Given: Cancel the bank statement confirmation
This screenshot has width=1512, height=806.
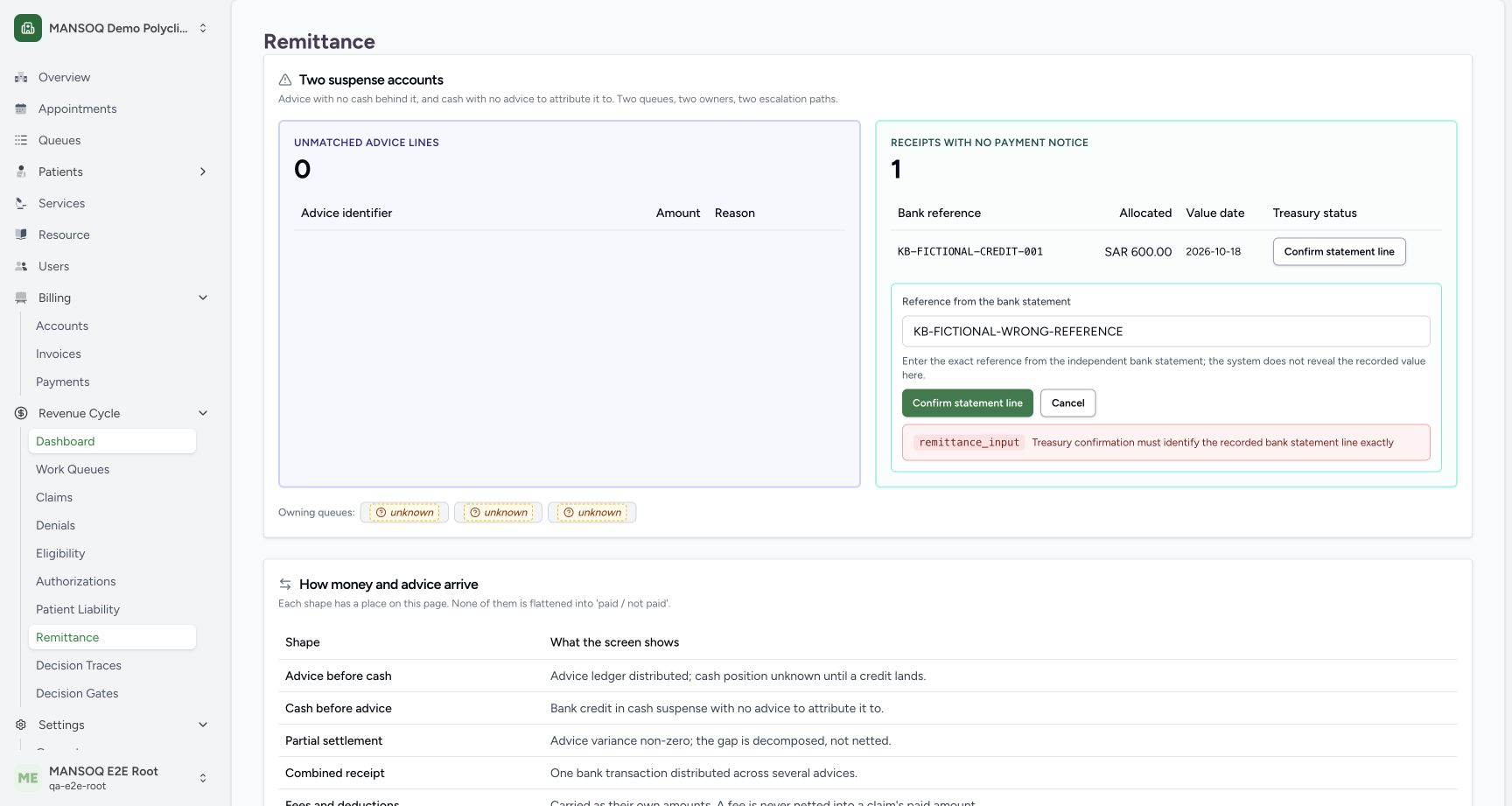Looking at the screenshot, I should 1067,403.
